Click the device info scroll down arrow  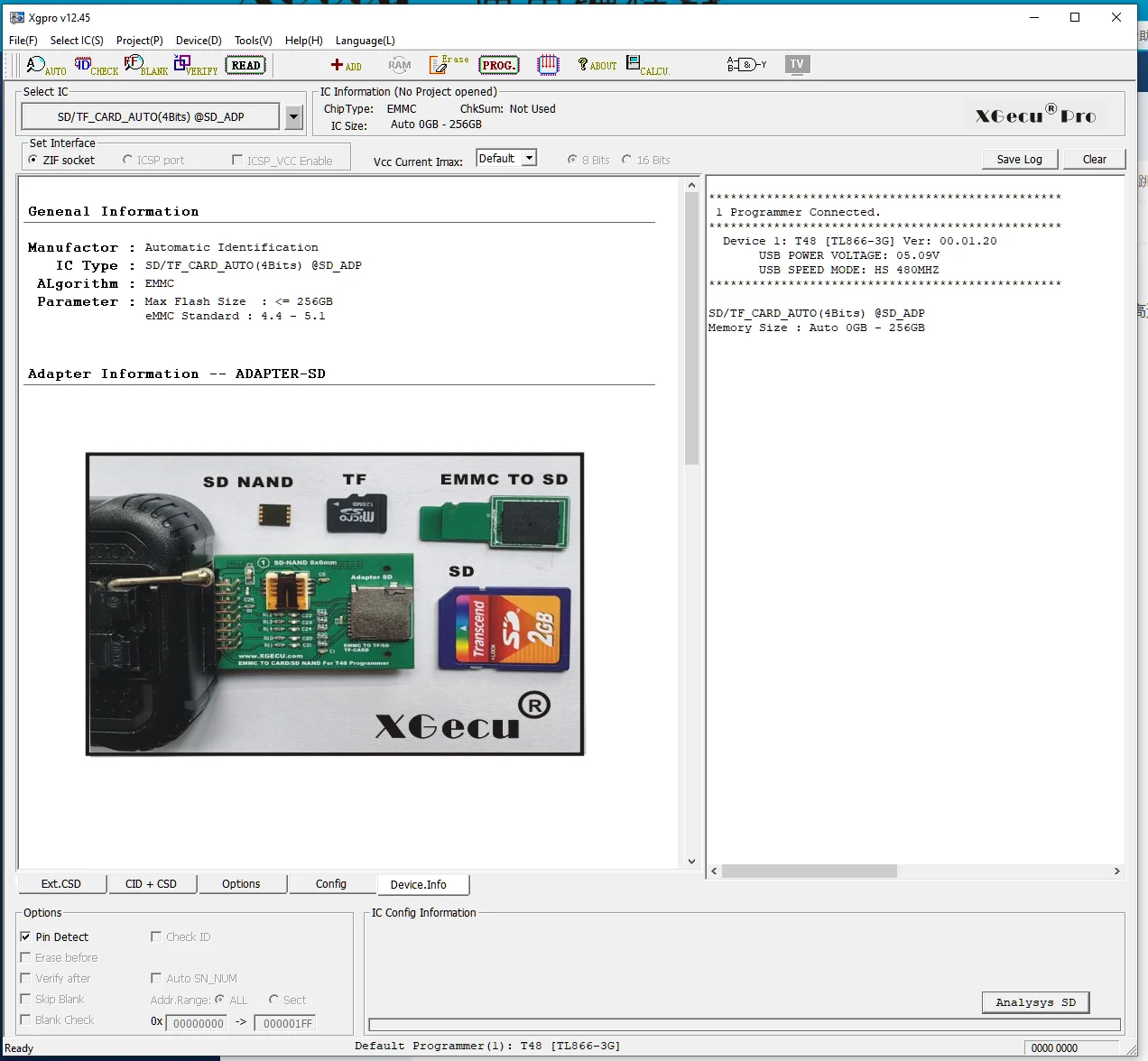tap(692, 862)
